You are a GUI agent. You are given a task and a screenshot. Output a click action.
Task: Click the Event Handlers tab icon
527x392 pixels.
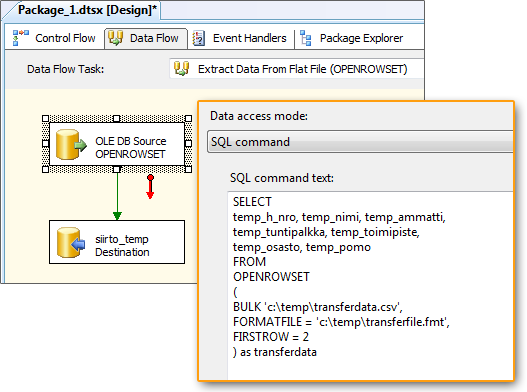[x=199, y=38]
